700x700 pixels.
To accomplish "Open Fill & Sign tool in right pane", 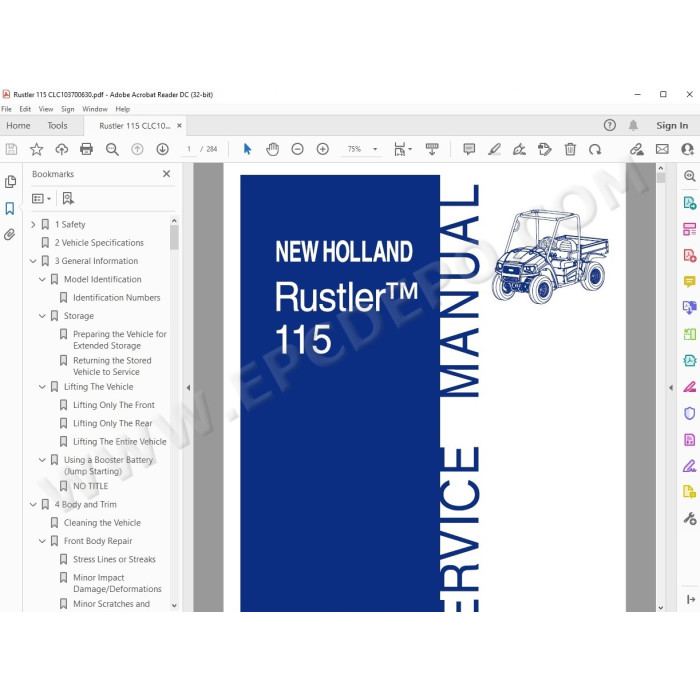I will point(689,467).
